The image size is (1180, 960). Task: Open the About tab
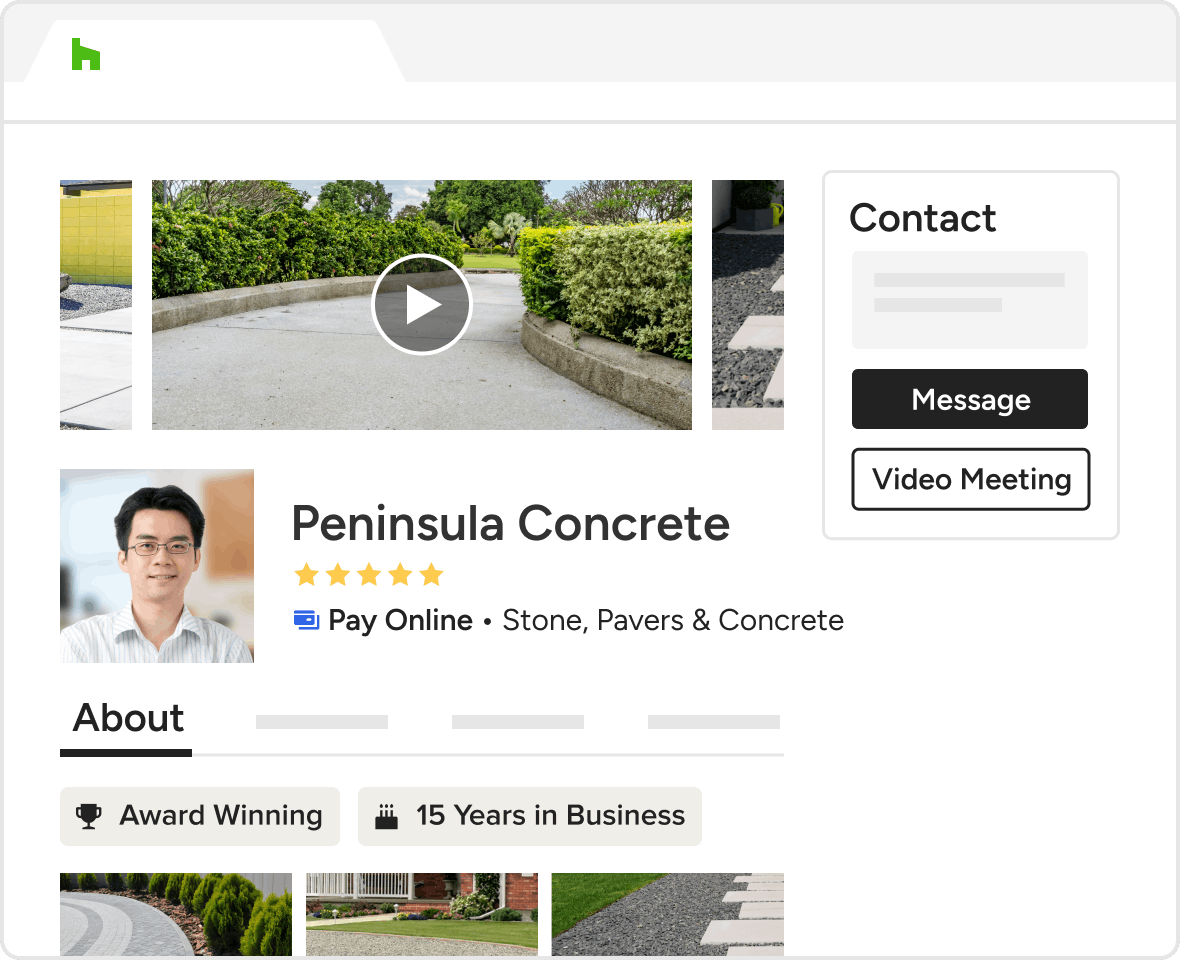128,718
